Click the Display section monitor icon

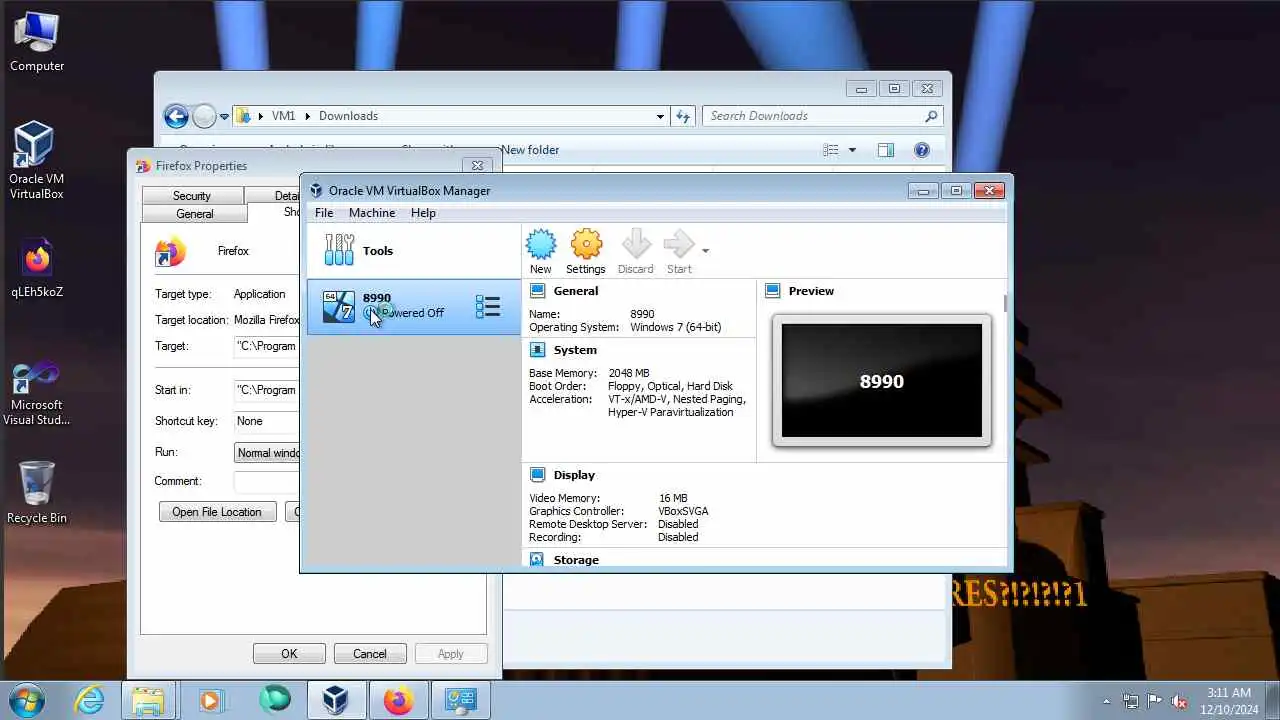pyautogui.click(x=537, y=475)
